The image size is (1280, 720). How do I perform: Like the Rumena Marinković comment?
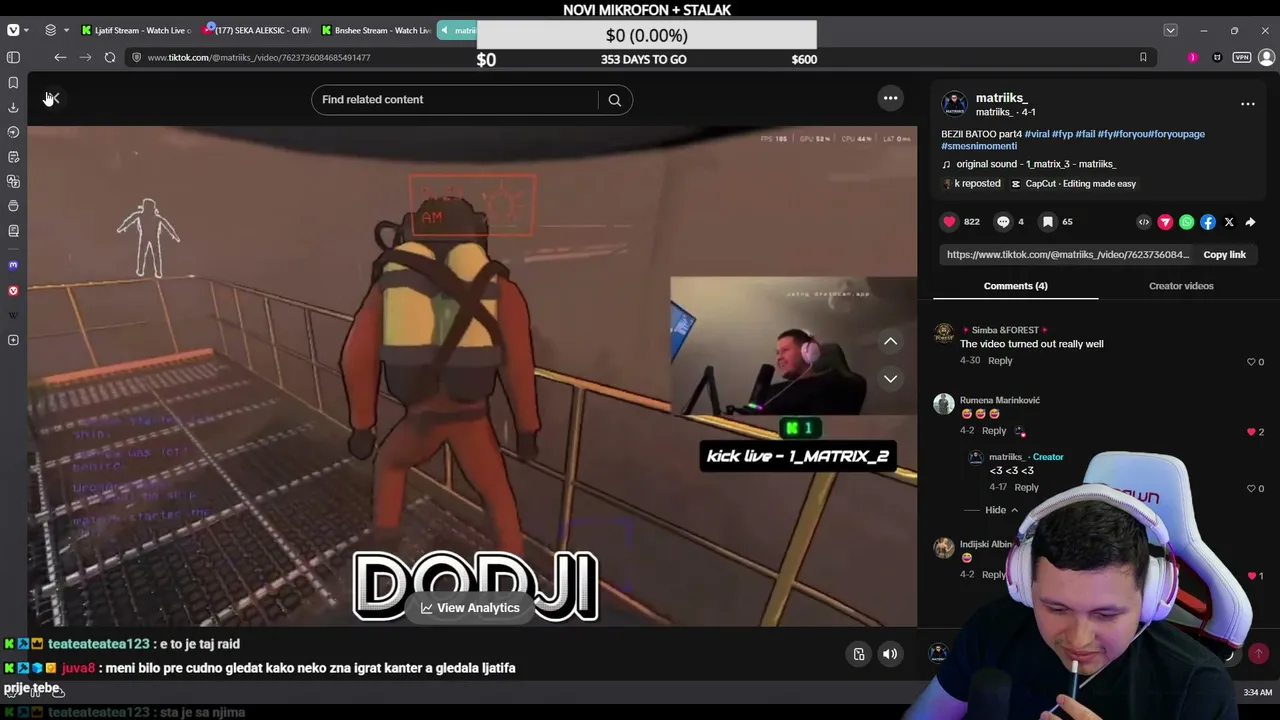(x=1251, y=432)
